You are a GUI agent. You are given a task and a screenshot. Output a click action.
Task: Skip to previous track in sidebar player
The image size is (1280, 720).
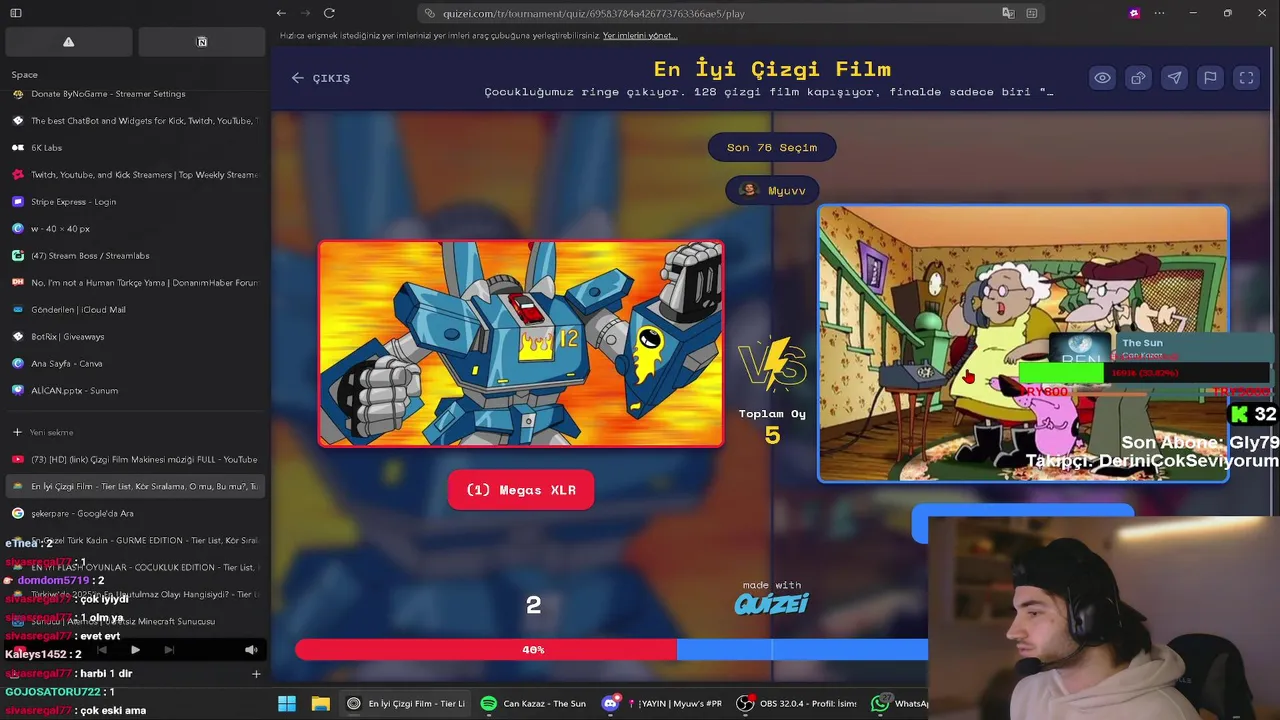click(101, 650)
